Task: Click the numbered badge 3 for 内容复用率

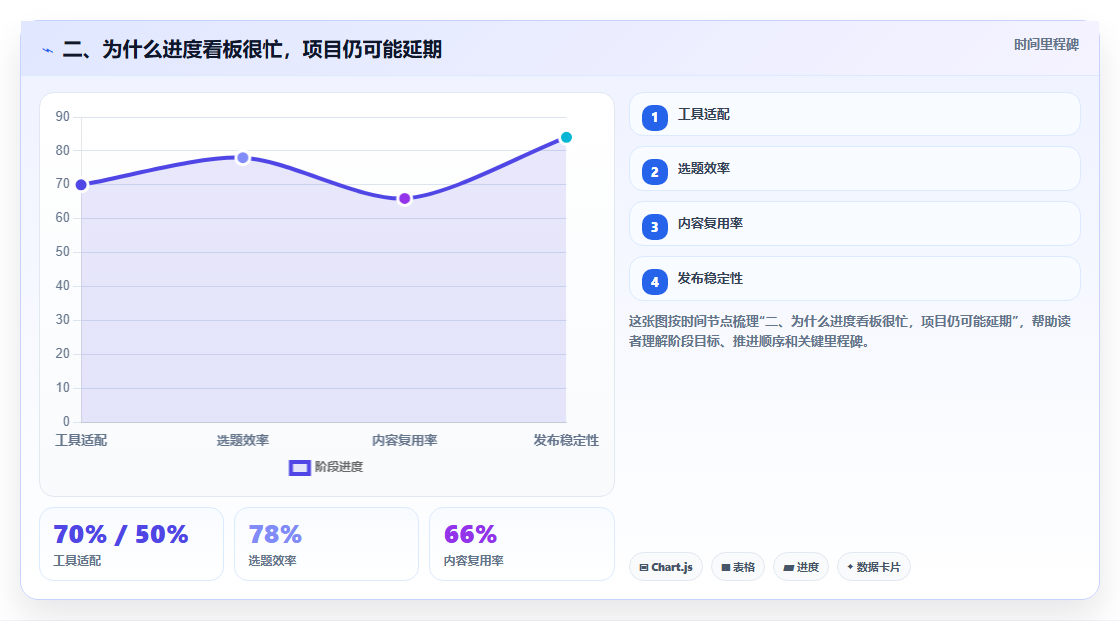Action: pyautogui.click(x=654, y=227)
